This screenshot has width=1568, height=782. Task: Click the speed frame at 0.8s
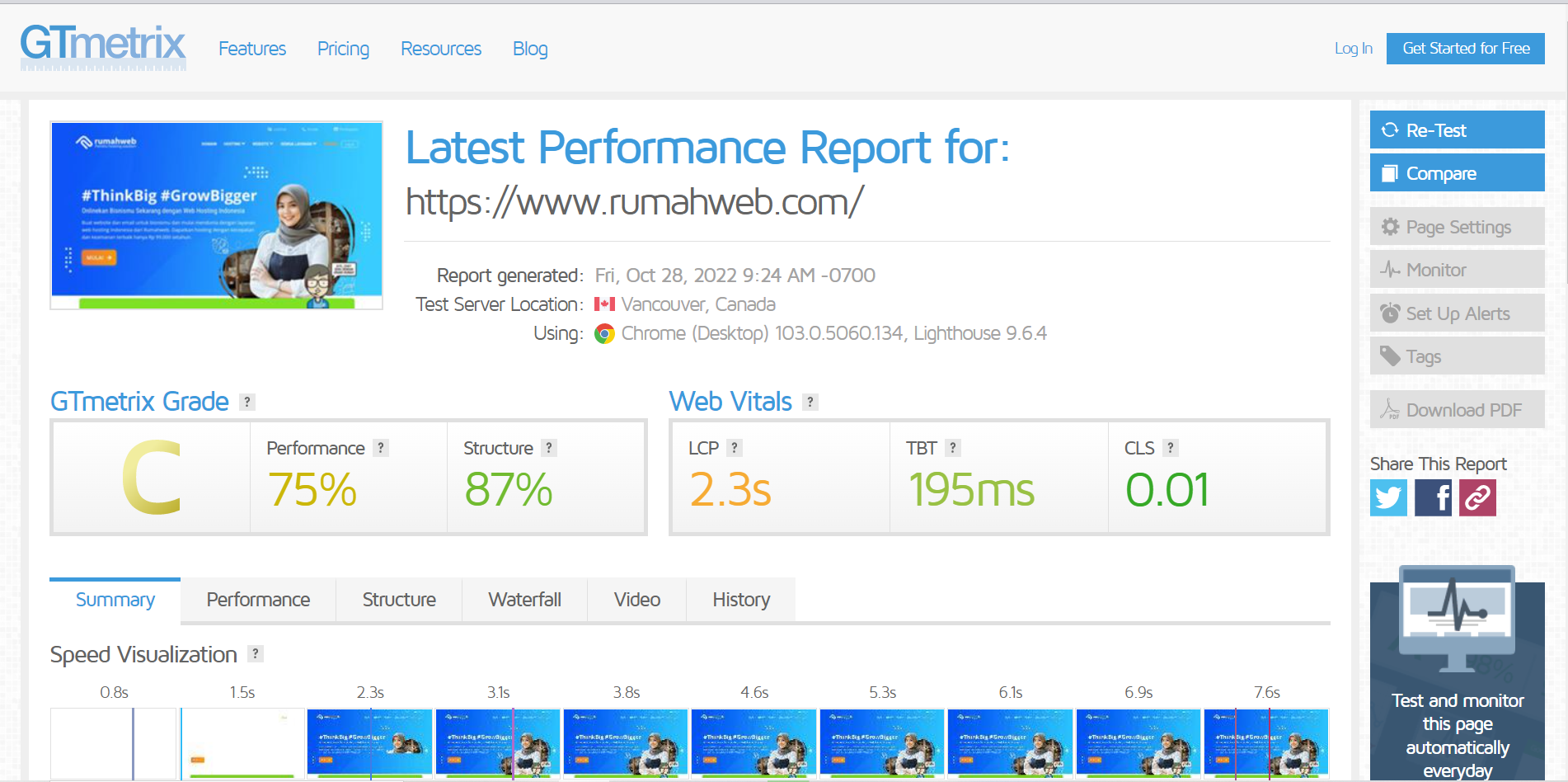pos(114,743)
